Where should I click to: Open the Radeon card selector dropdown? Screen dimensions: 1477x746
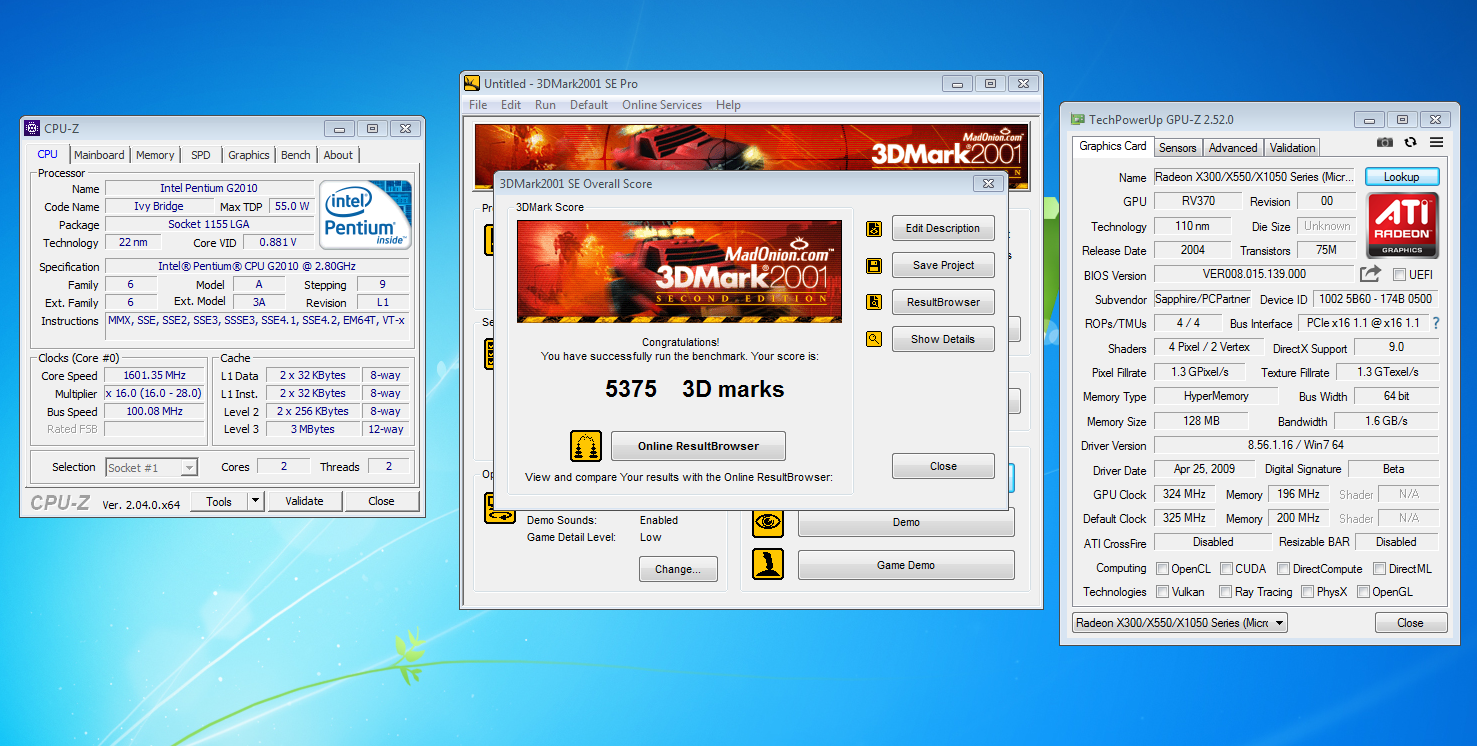coord(1179,623)
